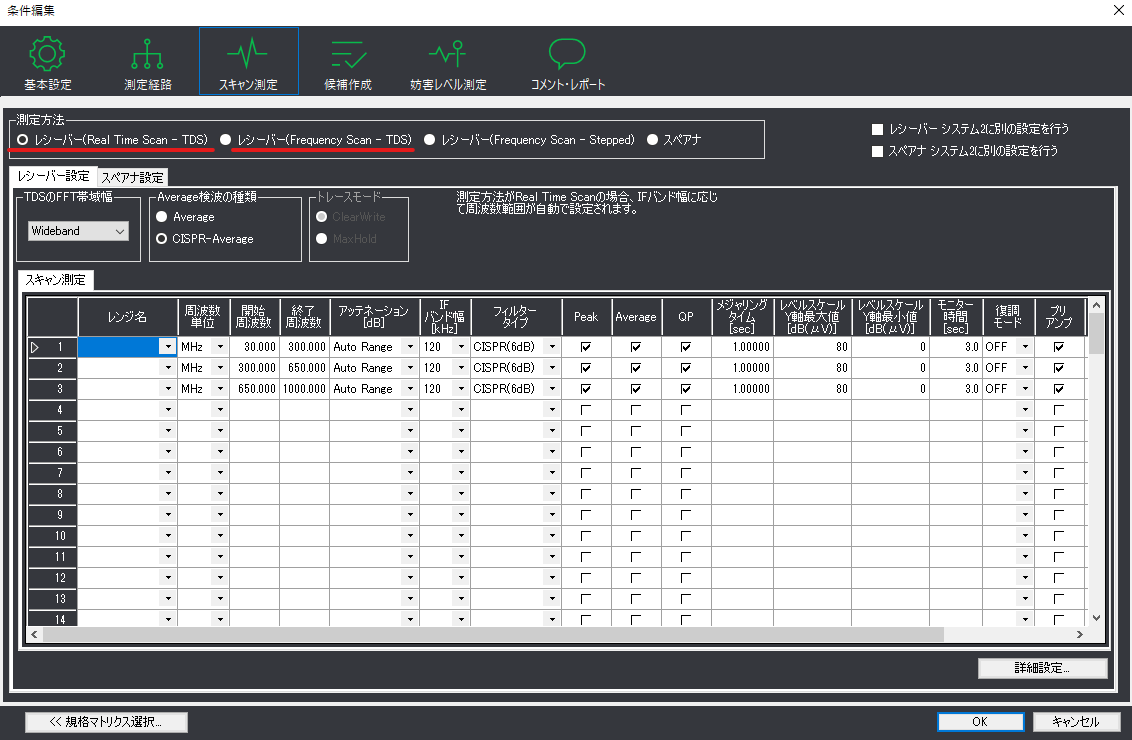
Task: Close the 条件編集 dialog window
Action: click(1118, 10)
